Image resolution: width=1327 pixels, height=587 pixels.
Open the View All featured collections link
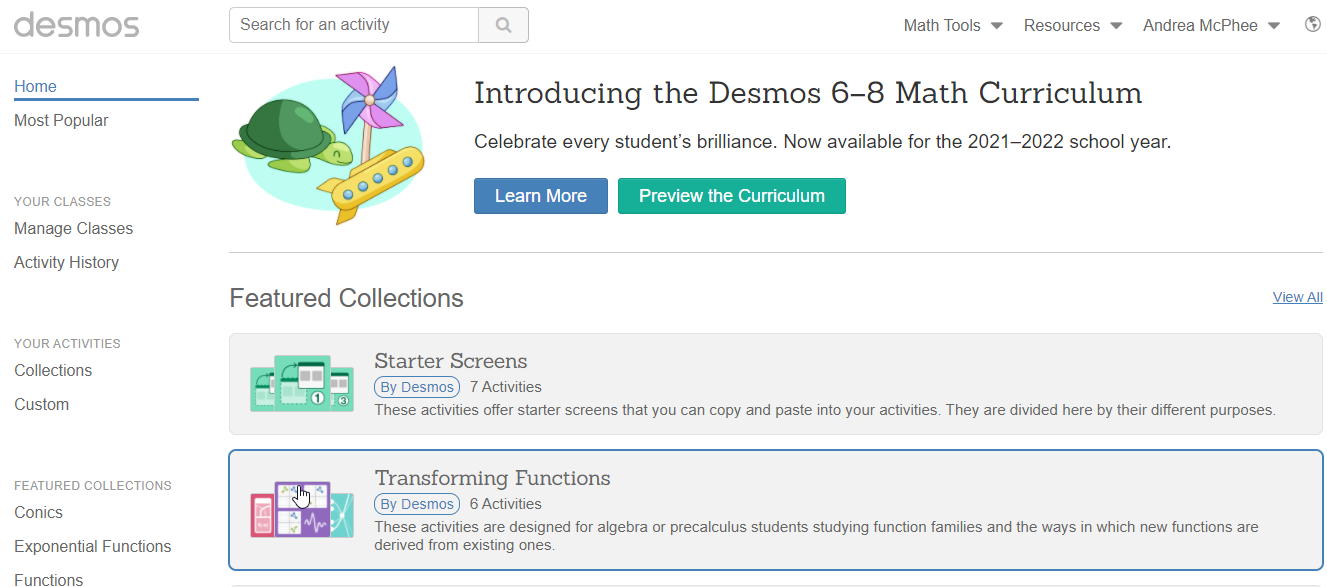point(1297,297)
